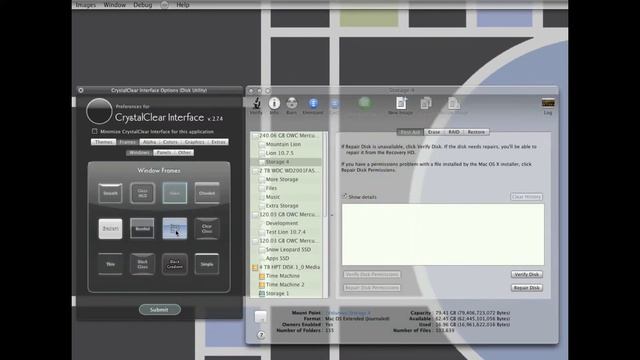Click the Burn disc toolbar icon
Viewport: 640px width, 360px height.
pyautogui.click(x=291, y=103)
